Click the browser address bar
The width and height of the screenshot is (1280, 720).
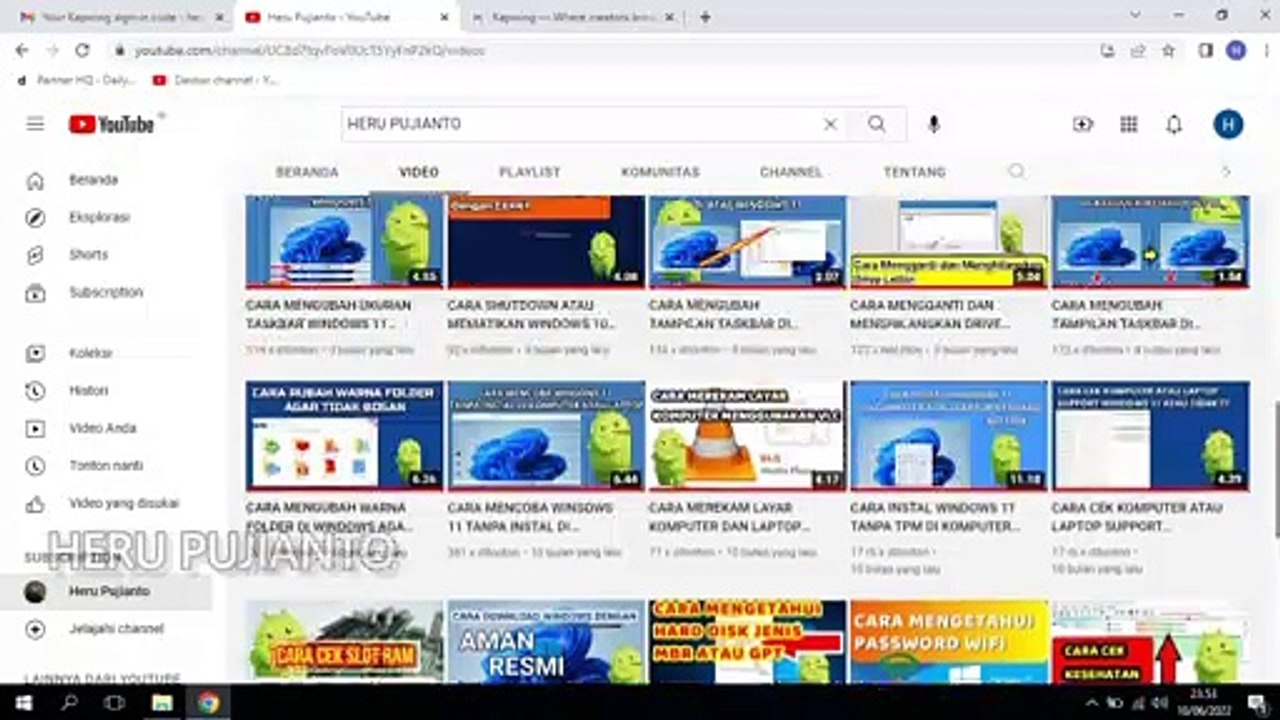tap(600, 50)
